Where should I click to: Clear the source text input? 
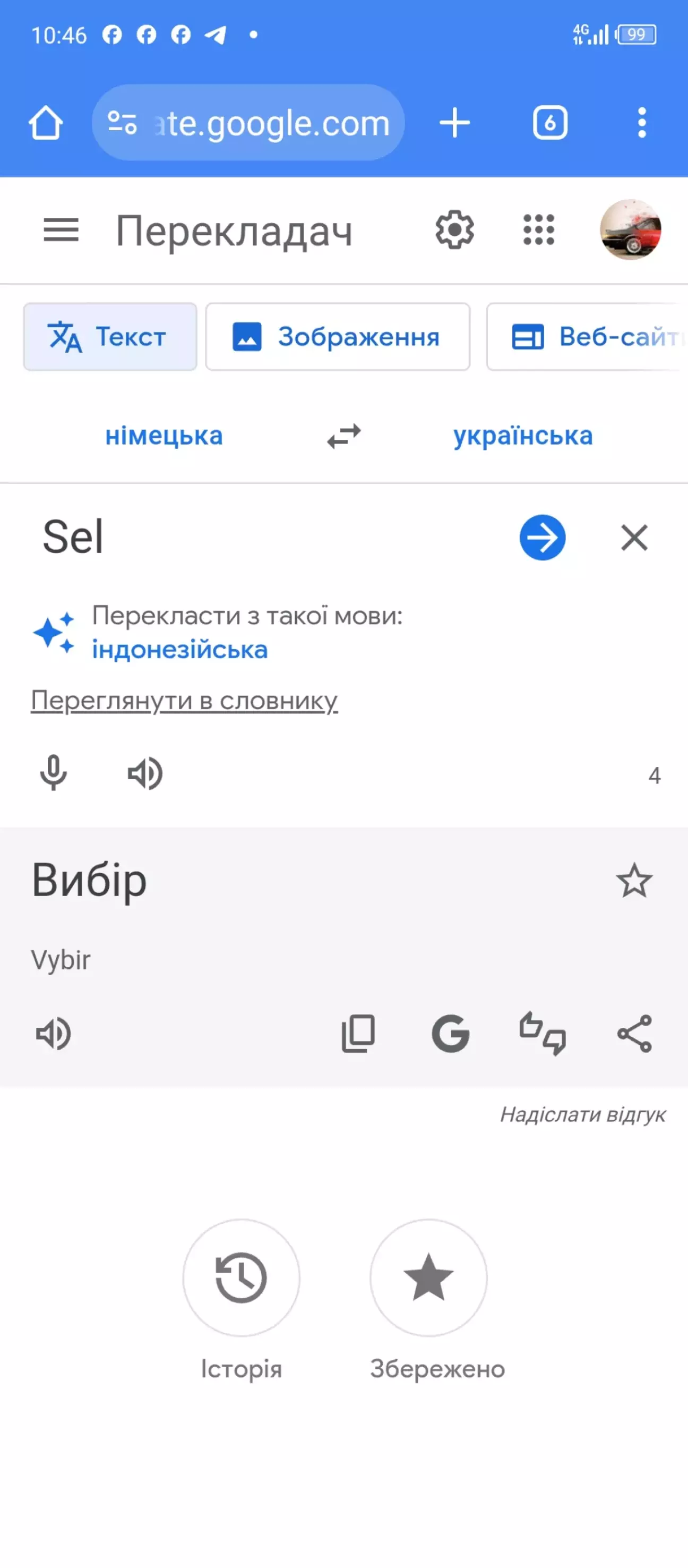pyautogui.click(x=634, y=538)
